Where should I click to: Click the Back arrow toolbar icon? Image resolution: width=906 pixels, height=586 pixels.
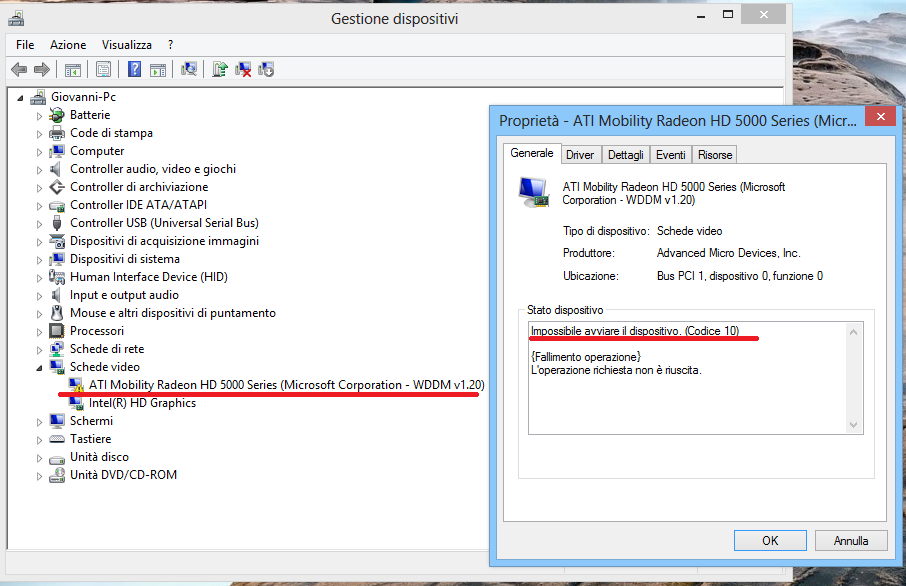tap(19, 70)
